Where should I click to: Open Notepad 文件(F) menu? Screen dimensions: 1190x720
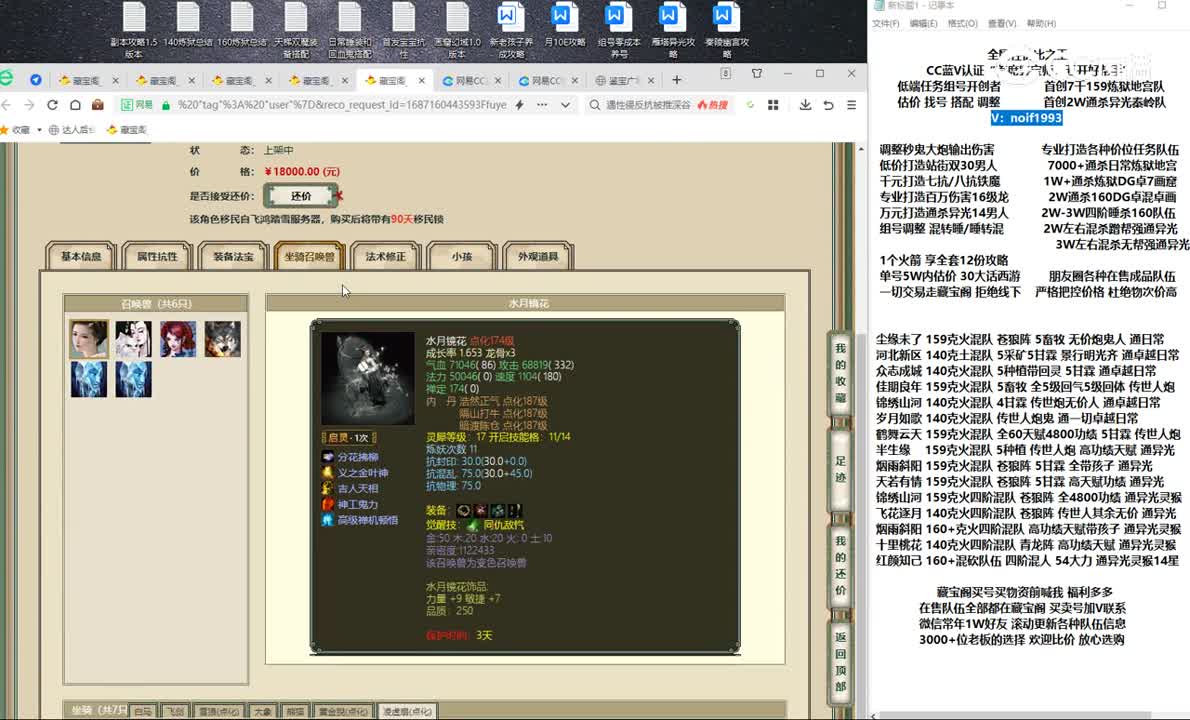tap(885, 24)
